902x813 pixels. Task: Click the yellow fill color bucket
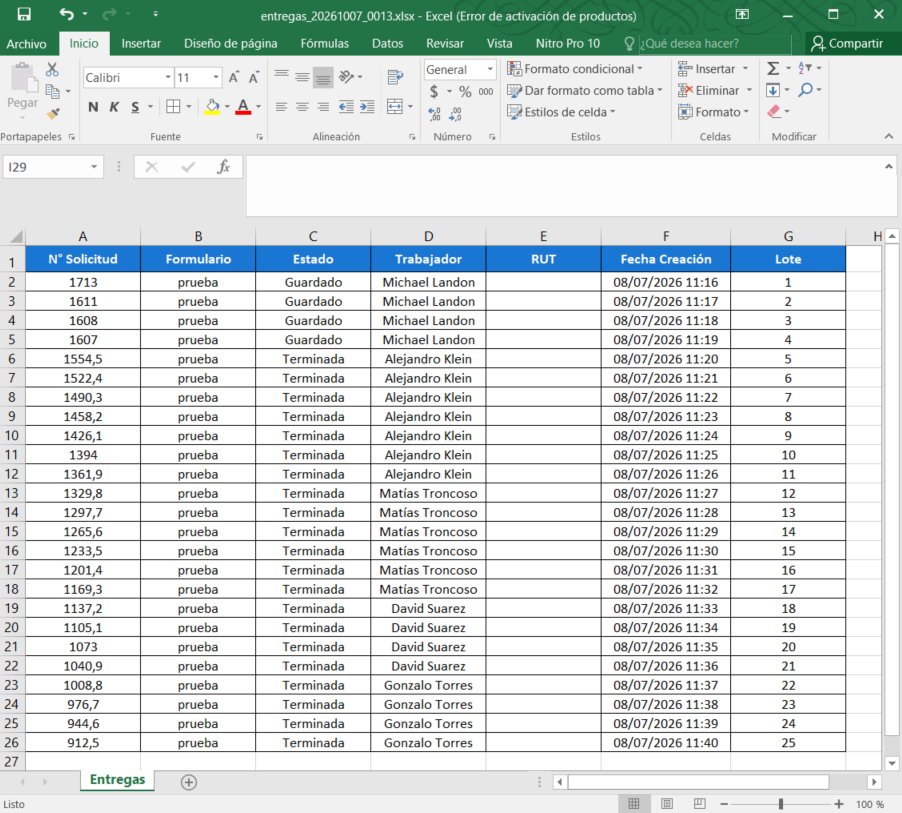[212, 107]
